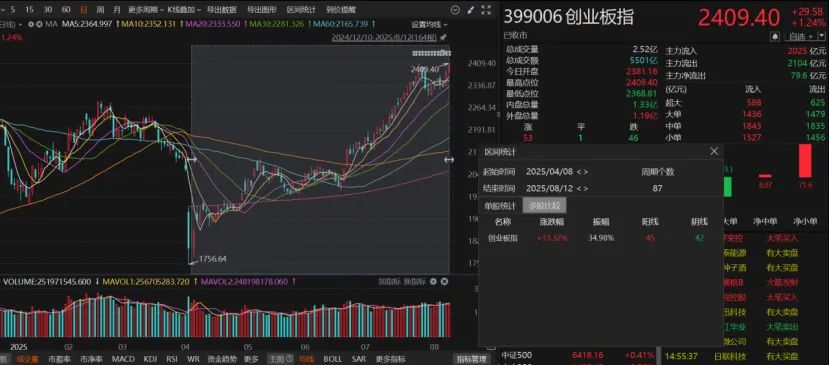The image size is (830, 365).
Task: Open 更多 sub-indicators list
Action: tap(251, 359)
